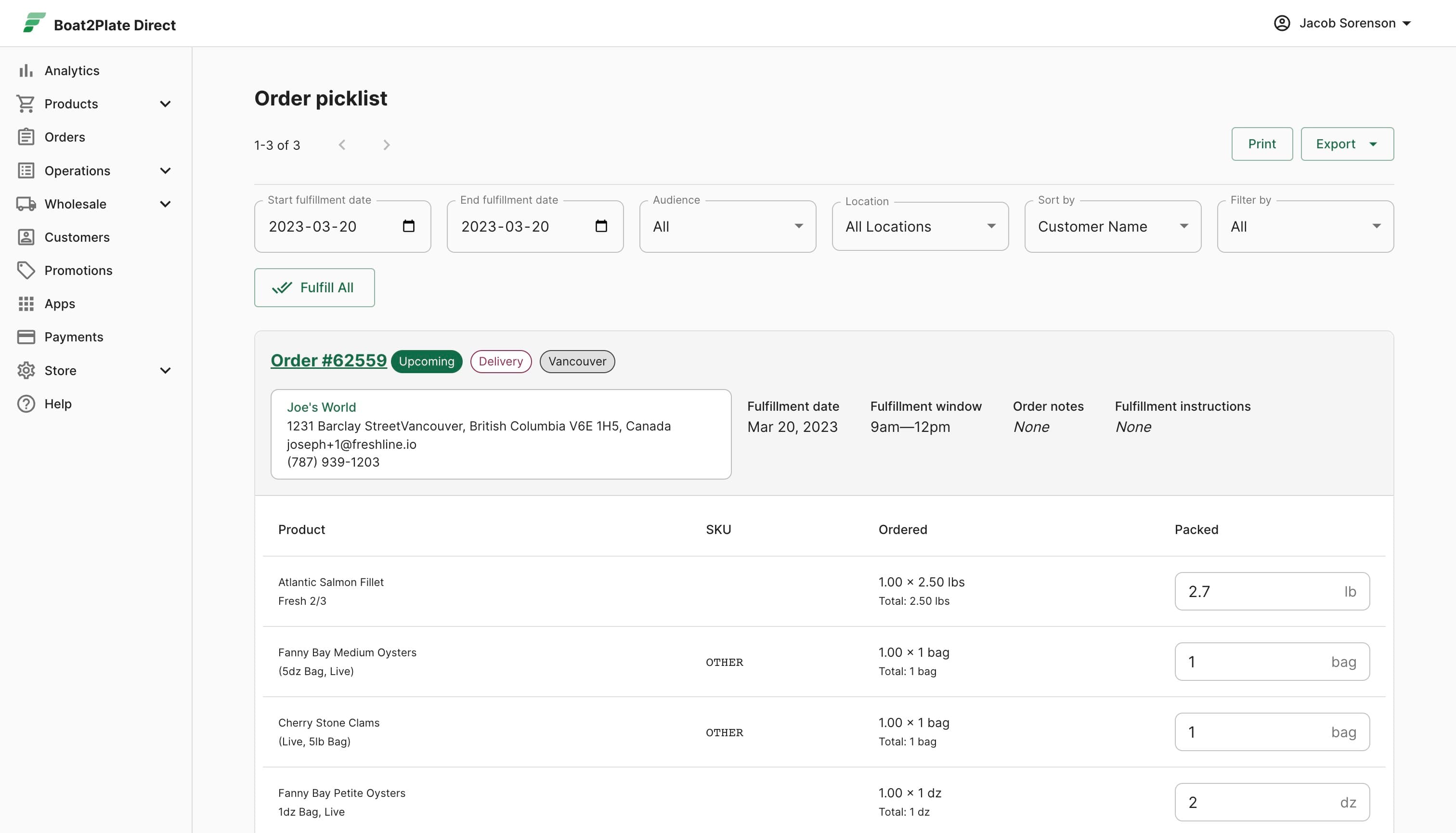Click the end fulfillment date field 2023-03-20
This screenshot has width=1456, height=833.
pos(534,226)
